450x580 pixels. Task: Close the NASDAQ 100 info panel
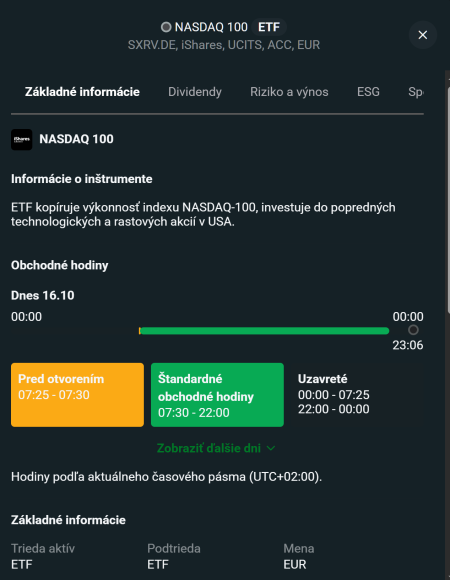(423, 35)
